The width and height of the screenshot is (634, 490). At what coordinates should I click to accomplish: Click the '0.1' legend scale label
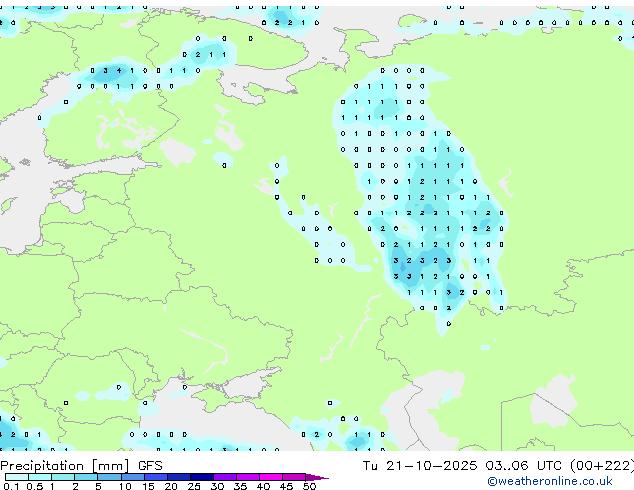11,486
